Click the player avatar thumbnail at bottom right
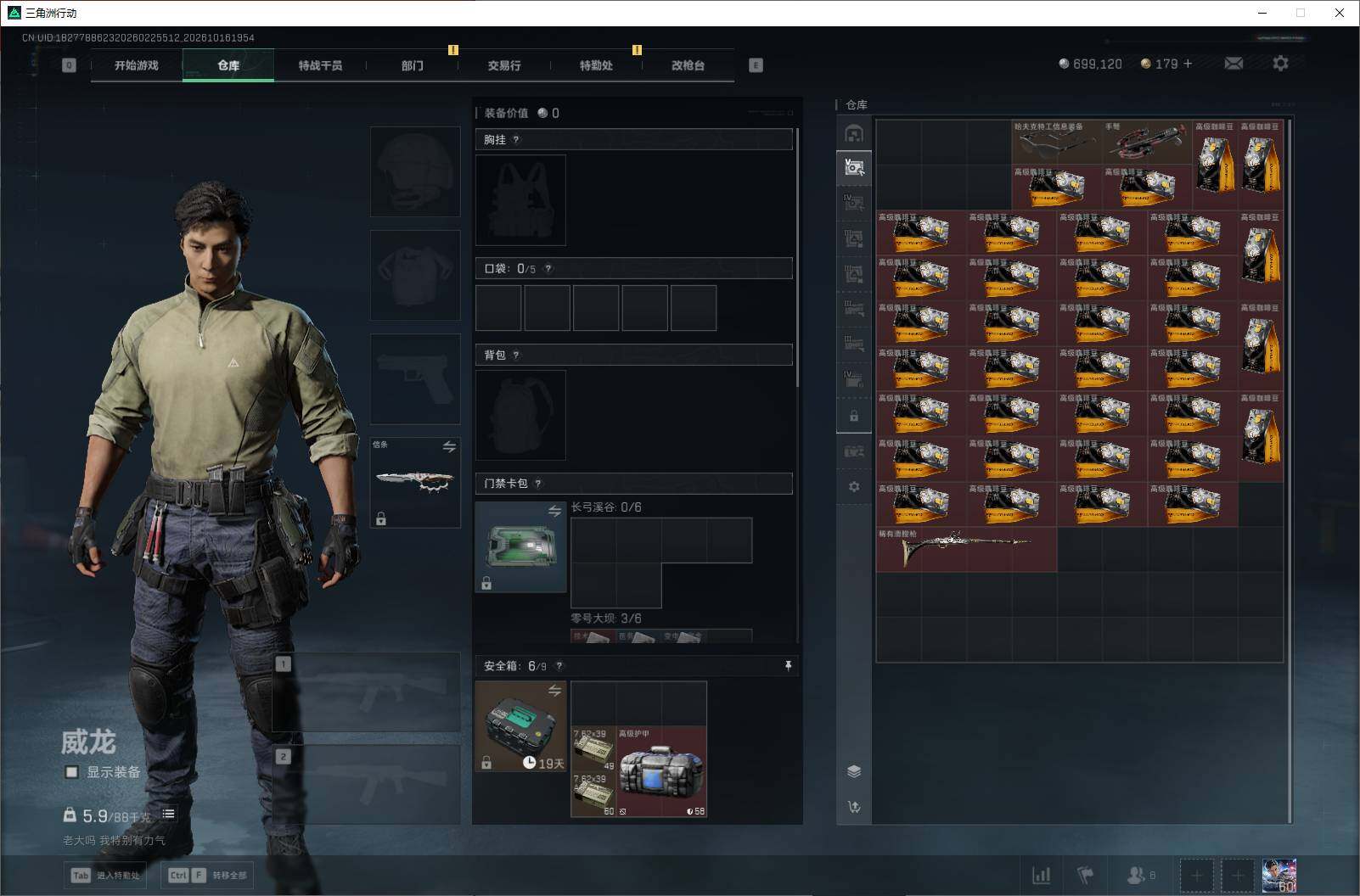Image resolution: width=1360 pixels, height=896 pixels. click(1279, 875)
